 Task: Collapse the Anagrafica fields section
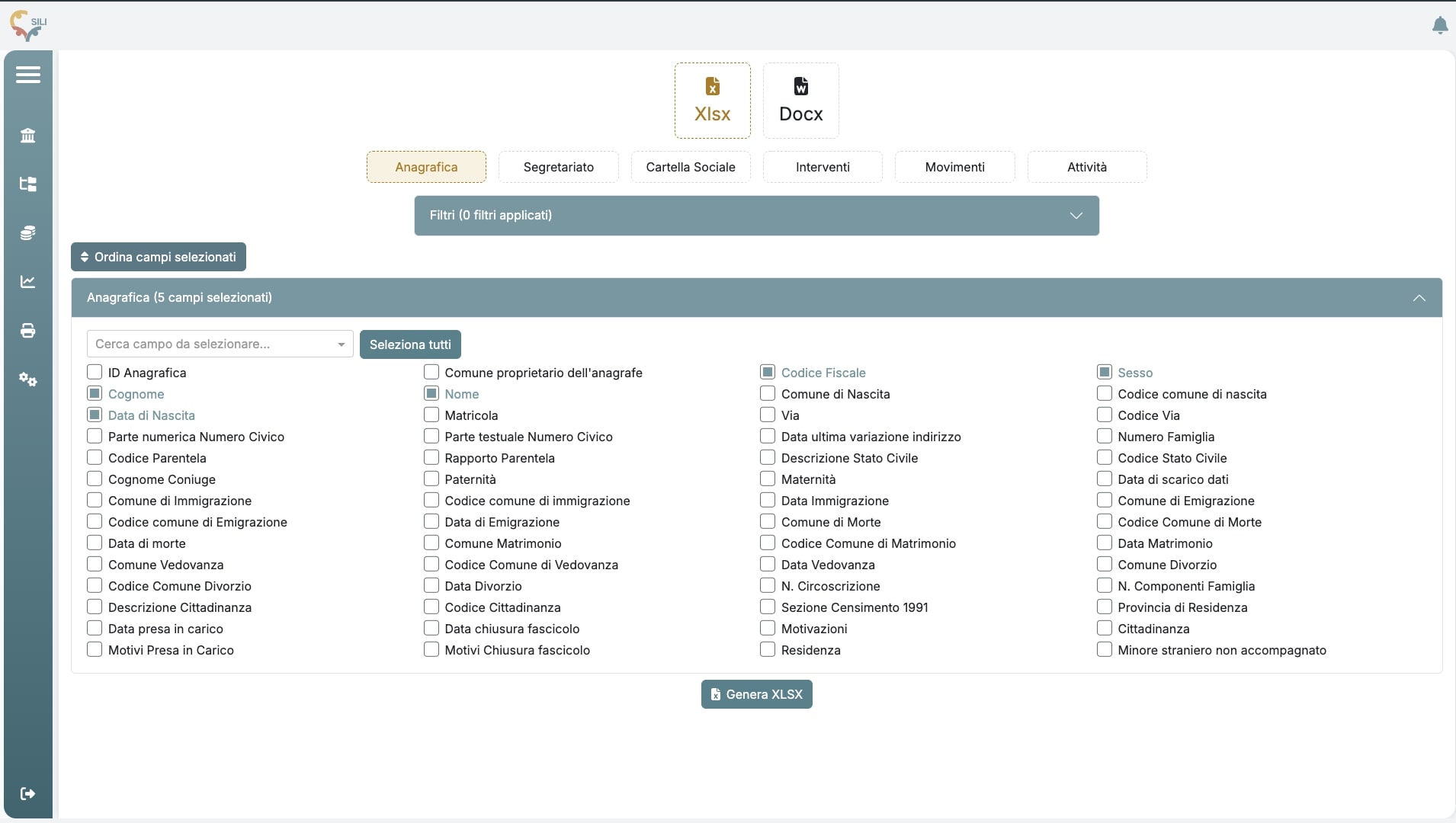point(1418,298)
